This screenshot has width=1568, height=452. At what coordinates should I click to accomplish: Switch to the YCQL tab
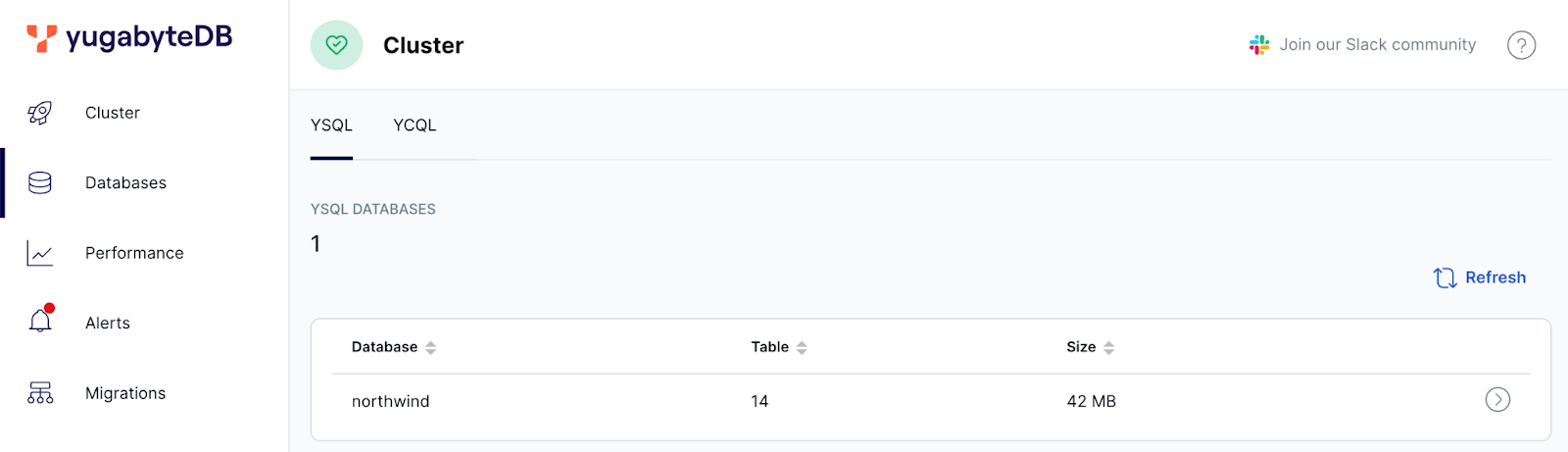point(415,126)
